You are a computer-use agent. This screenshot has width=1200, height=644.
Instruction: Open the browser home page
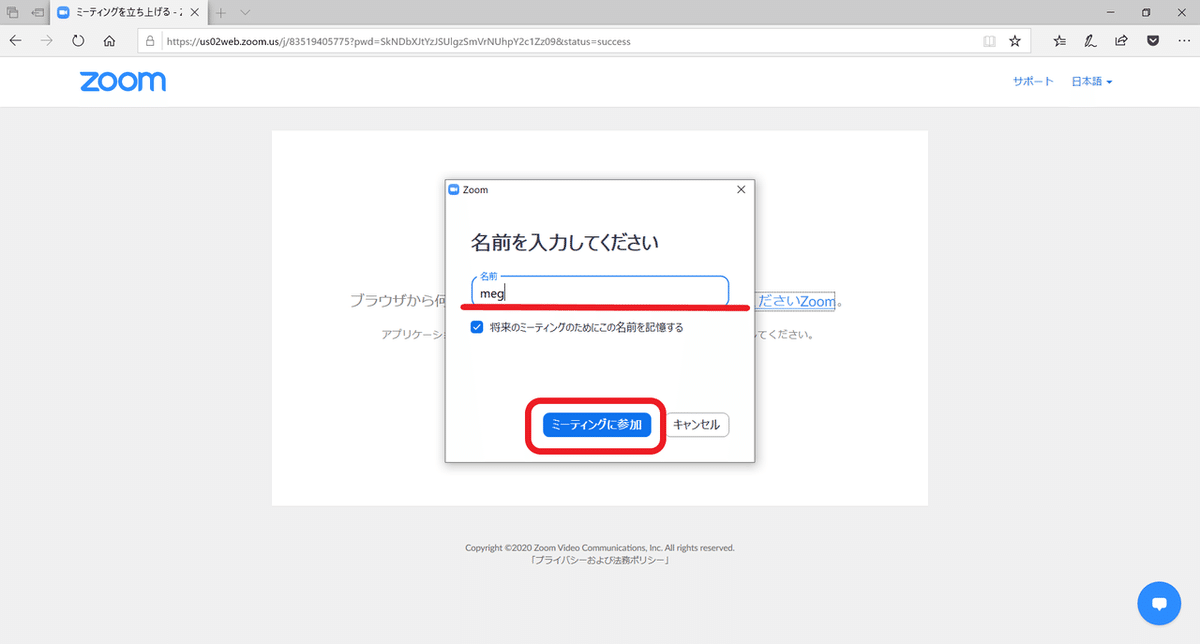[108, 41]
